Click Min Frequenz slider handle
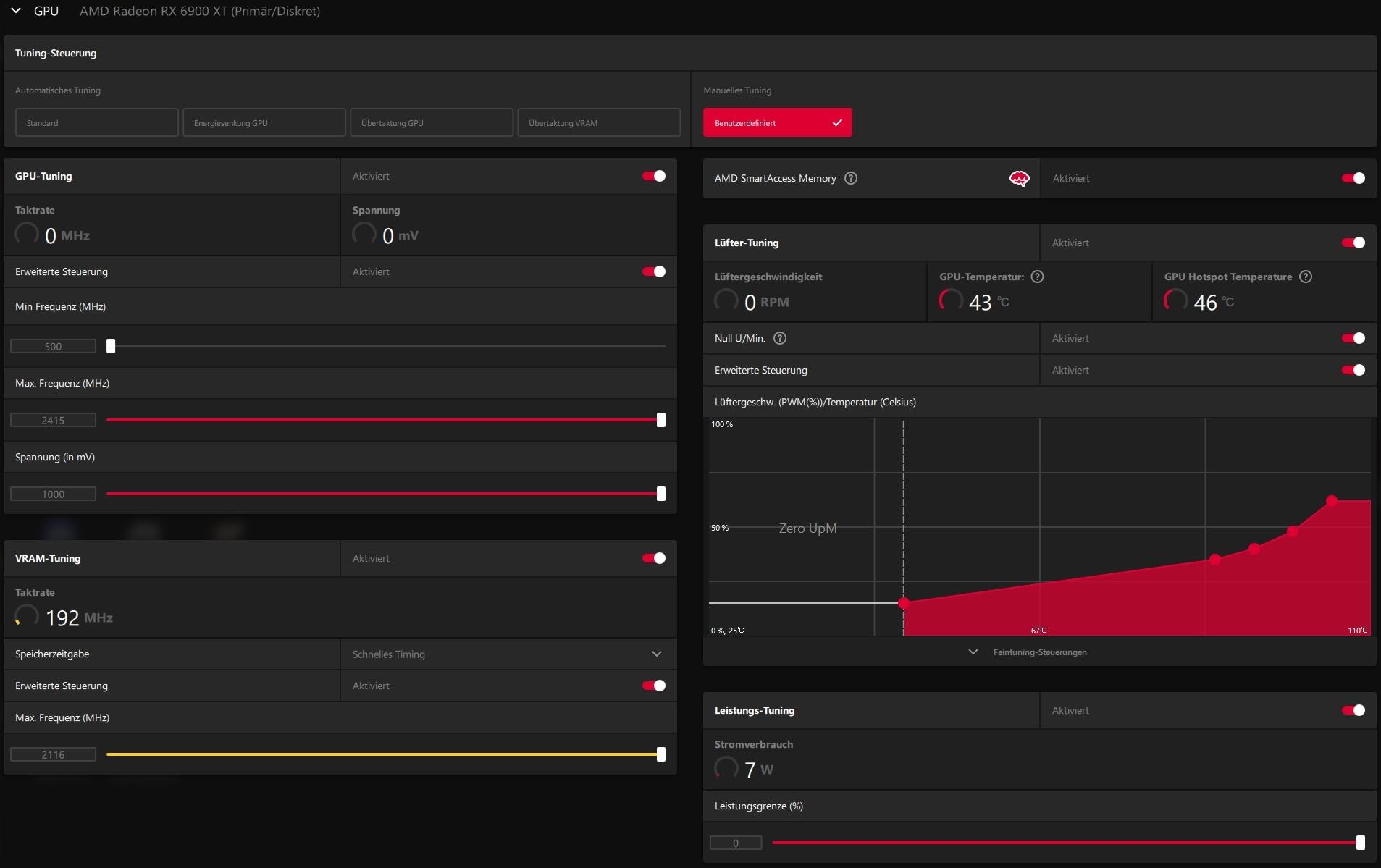This screenshot has height=868, width=1381. tap(111, 346)
